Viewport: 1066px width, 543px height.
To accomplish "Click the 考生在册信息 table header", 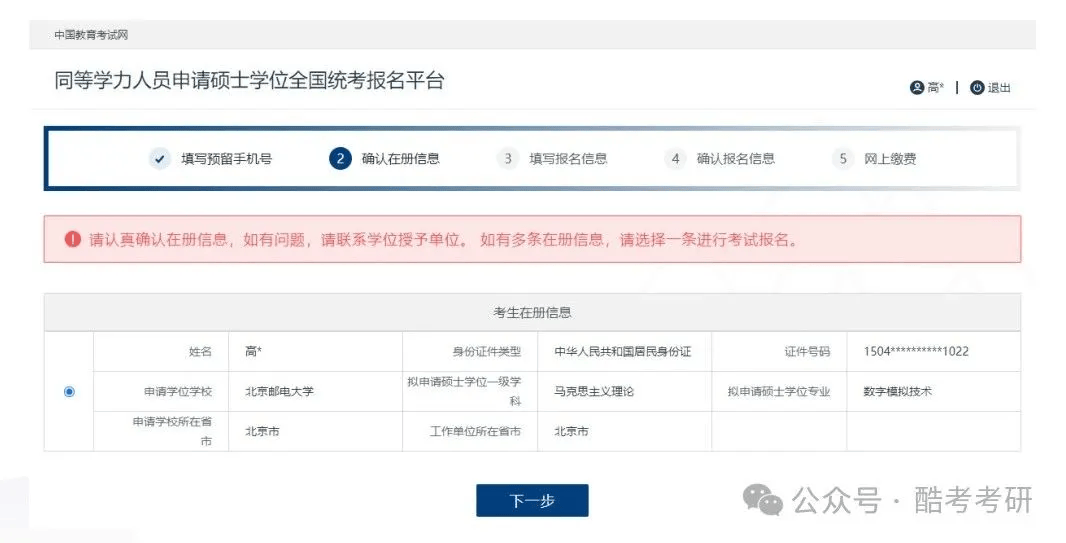I will point(532,313).
